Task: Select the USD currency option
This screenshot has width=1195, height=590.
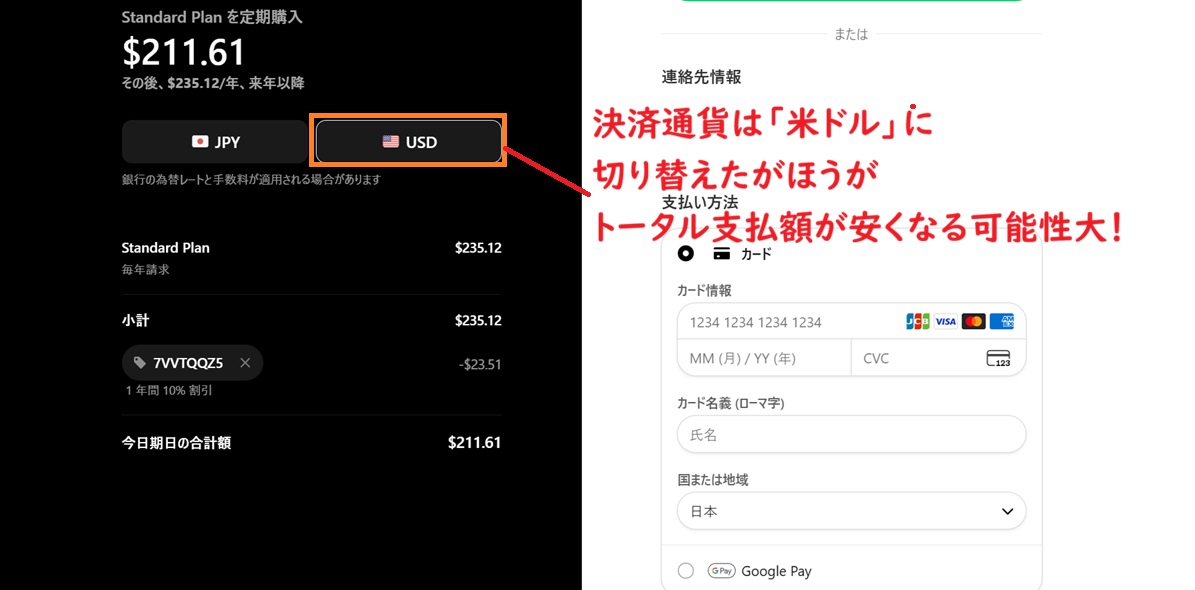Action: coord(409,142)
